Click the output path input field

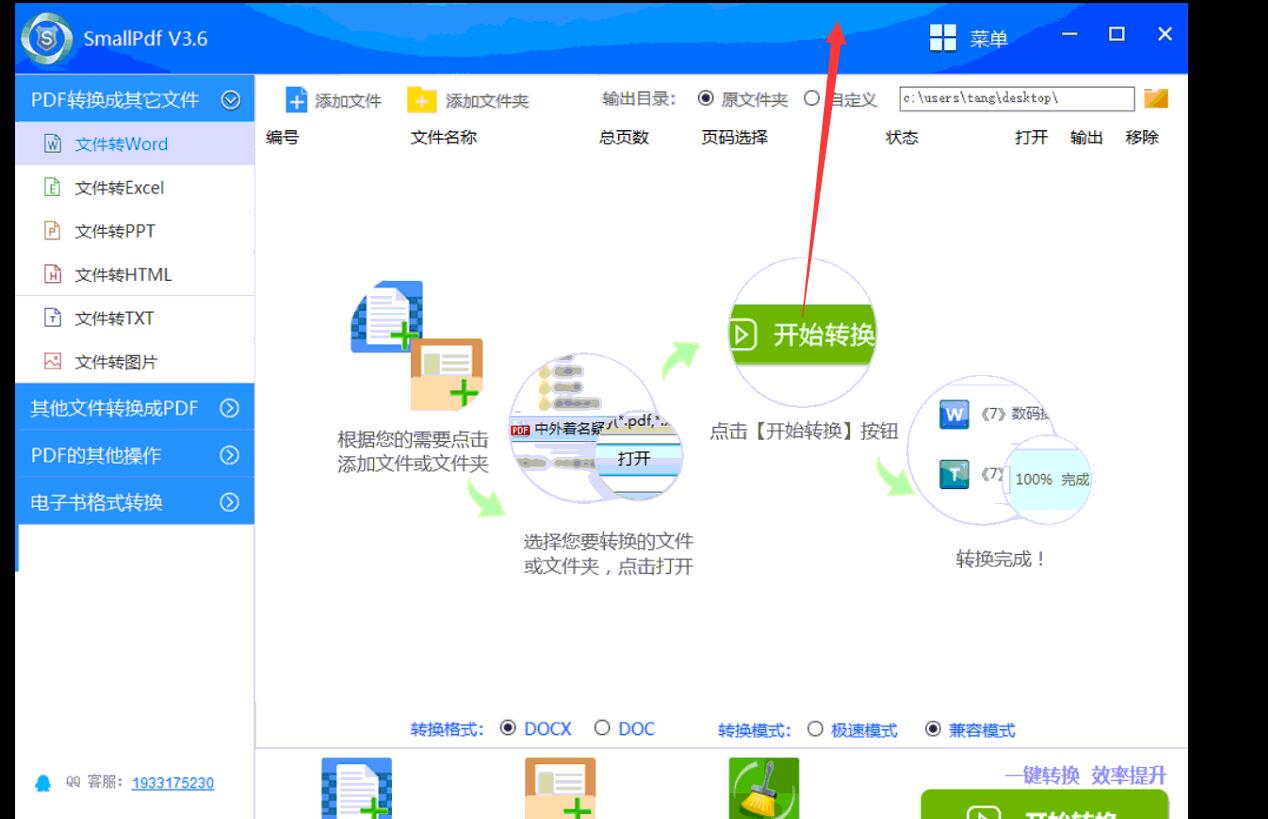(x=1016, y=98)
